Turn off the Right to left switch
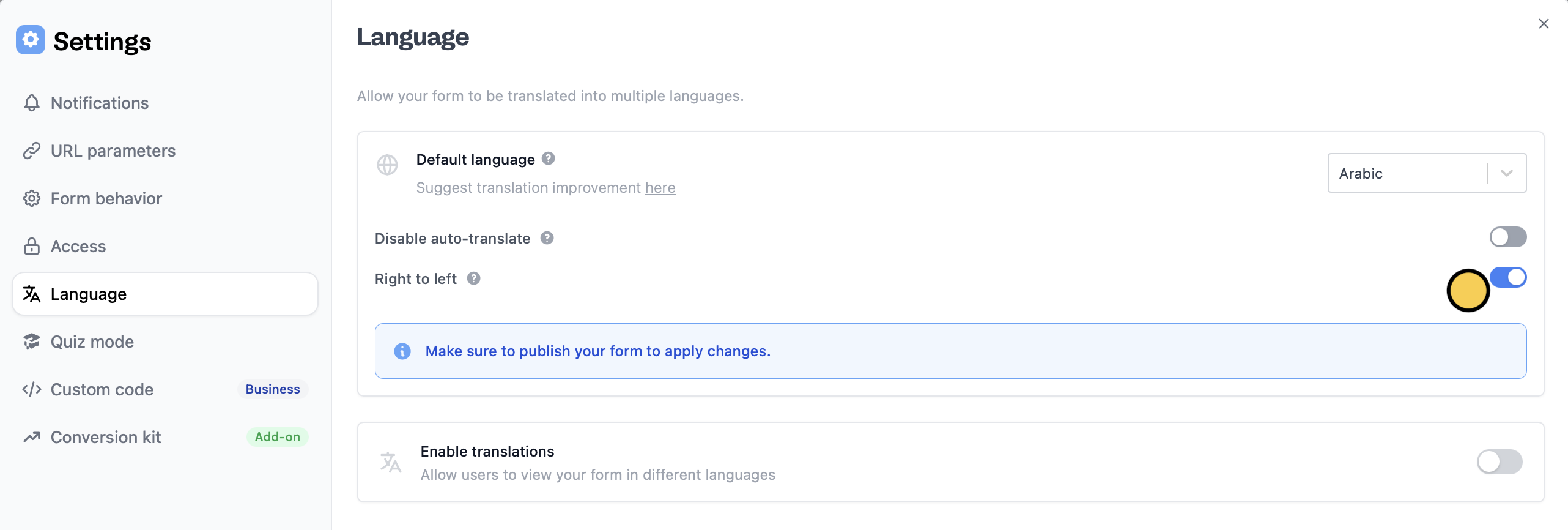The width and height of the screenshot is (1568, 530). 1508,277
